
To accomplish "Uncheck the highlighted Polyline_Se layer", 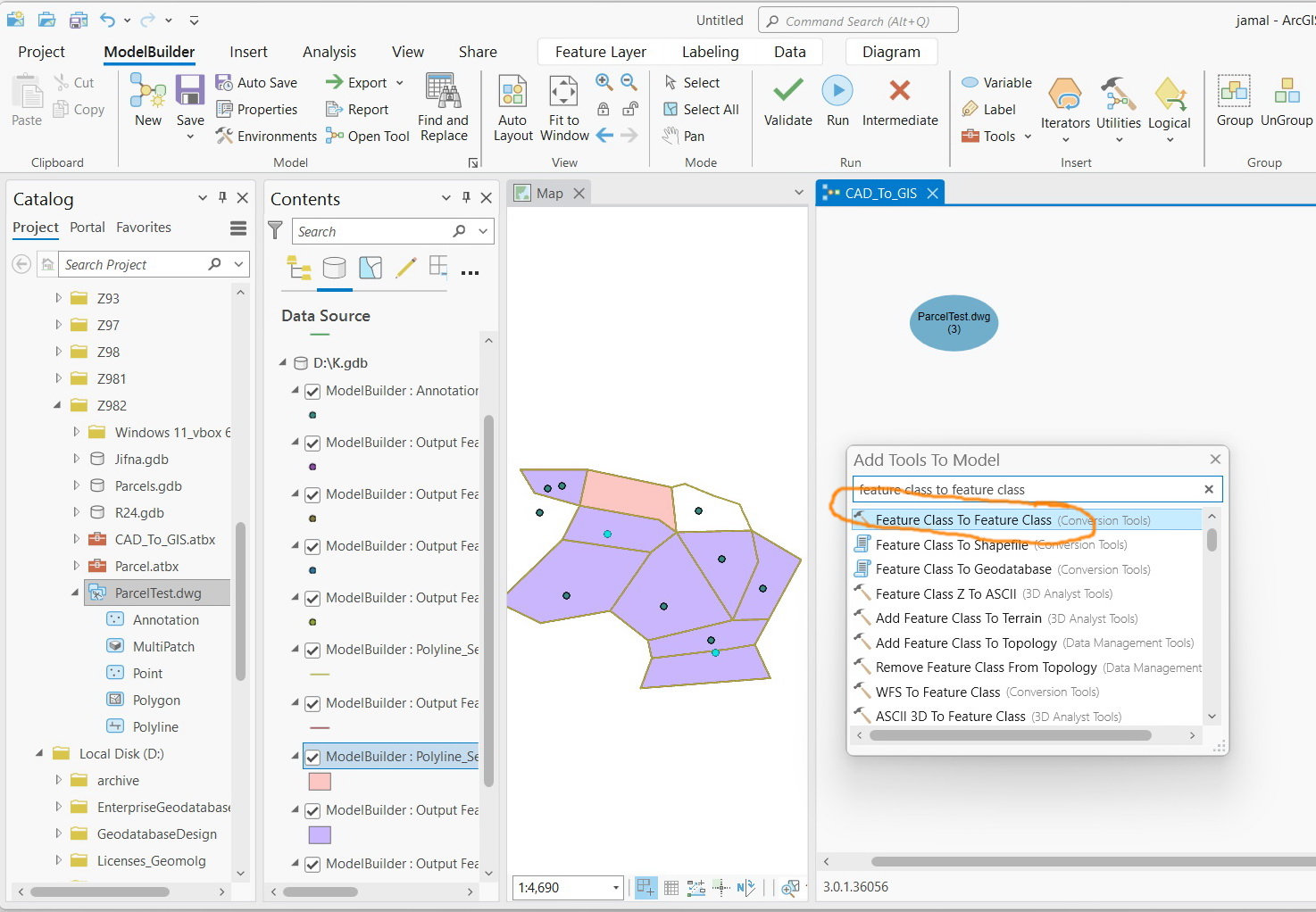I will pos(312,756).
